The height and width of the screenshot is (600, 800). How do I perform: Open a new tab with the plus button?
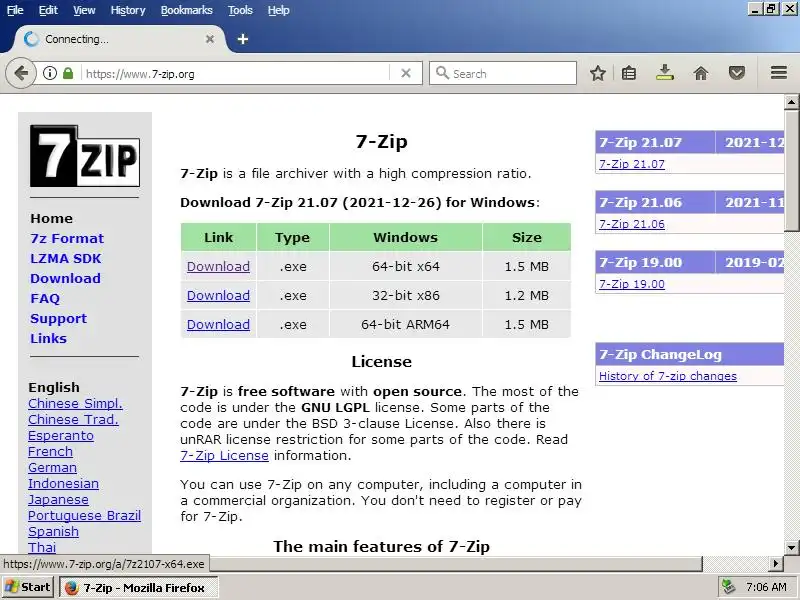point(243,39)
